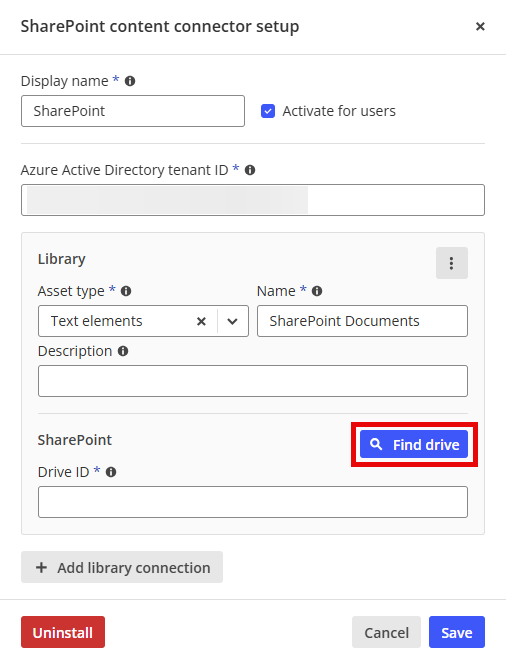Click the Display name info icon
506x661 pixels.
tap(130, 81)
